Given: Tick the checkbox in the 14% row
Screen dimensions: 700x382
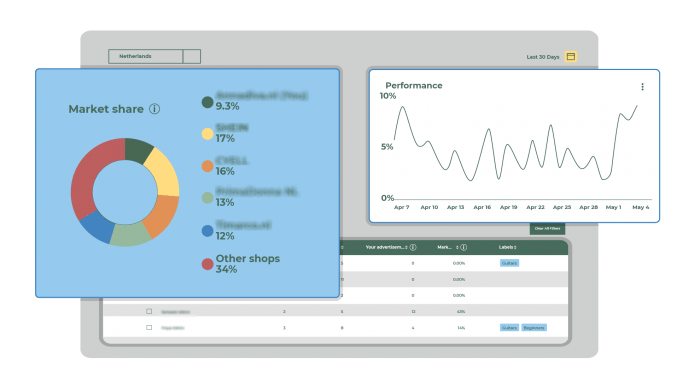Looking at the screenshot, I should pyautogui.click(x=149, y=328).
